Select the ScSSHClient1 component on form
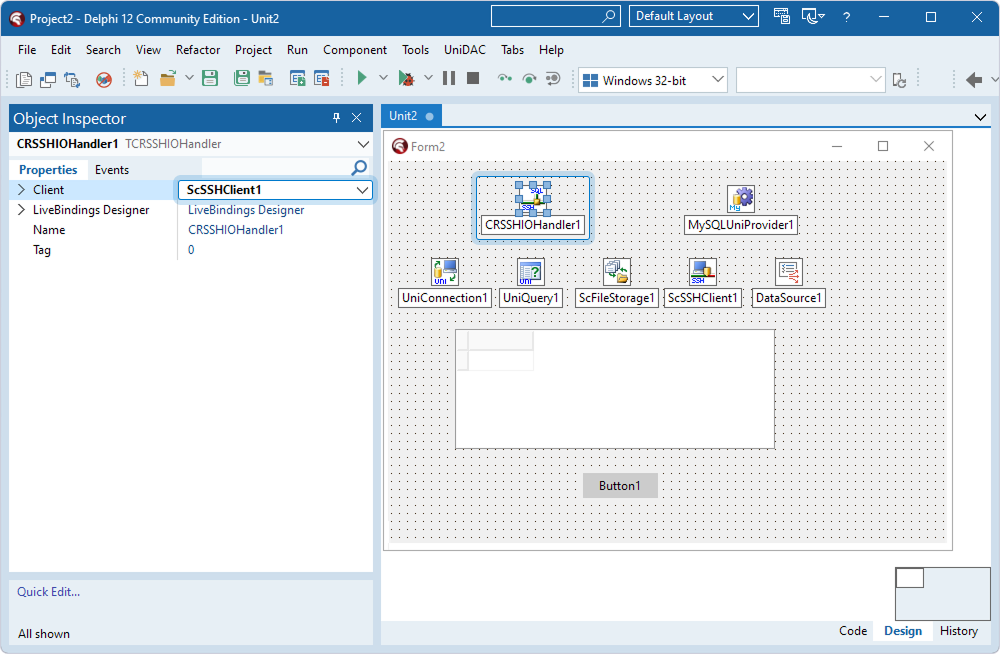Screen dimensions: 1000x654 coord(703,271)
